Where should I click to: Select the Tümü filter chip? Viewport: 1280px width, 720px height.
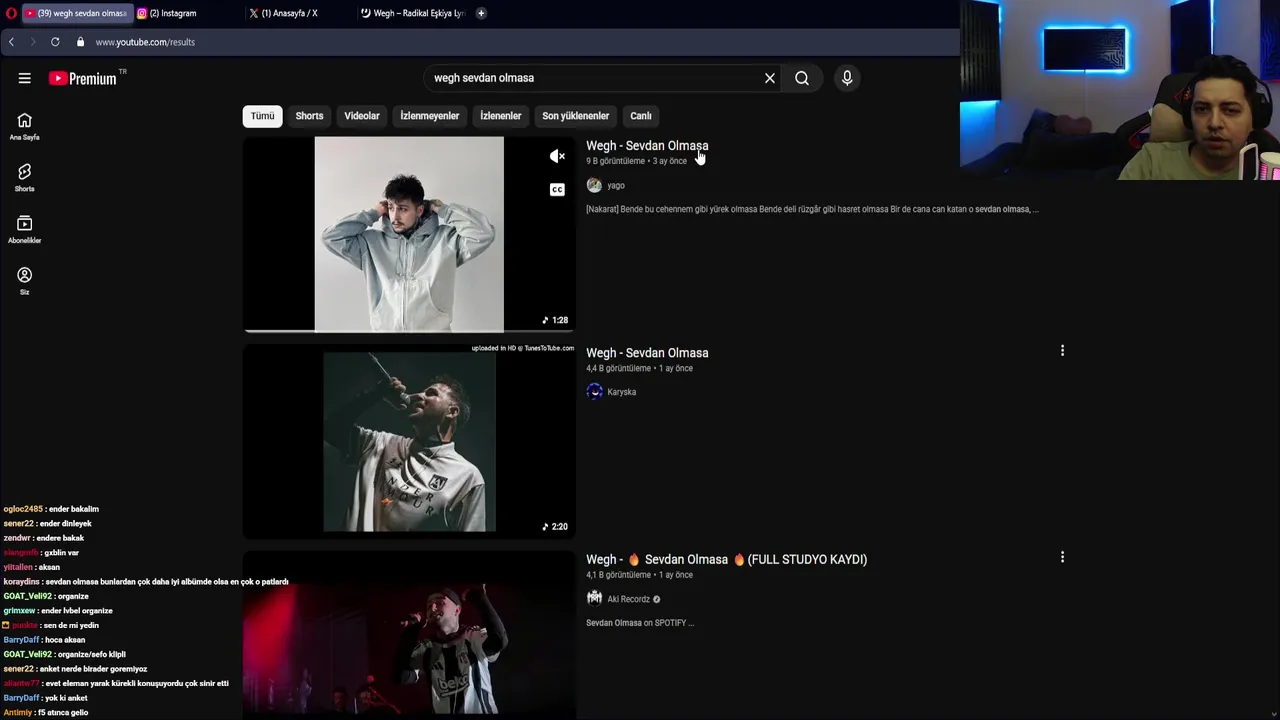pyautogui.click(x=262, y=116)
